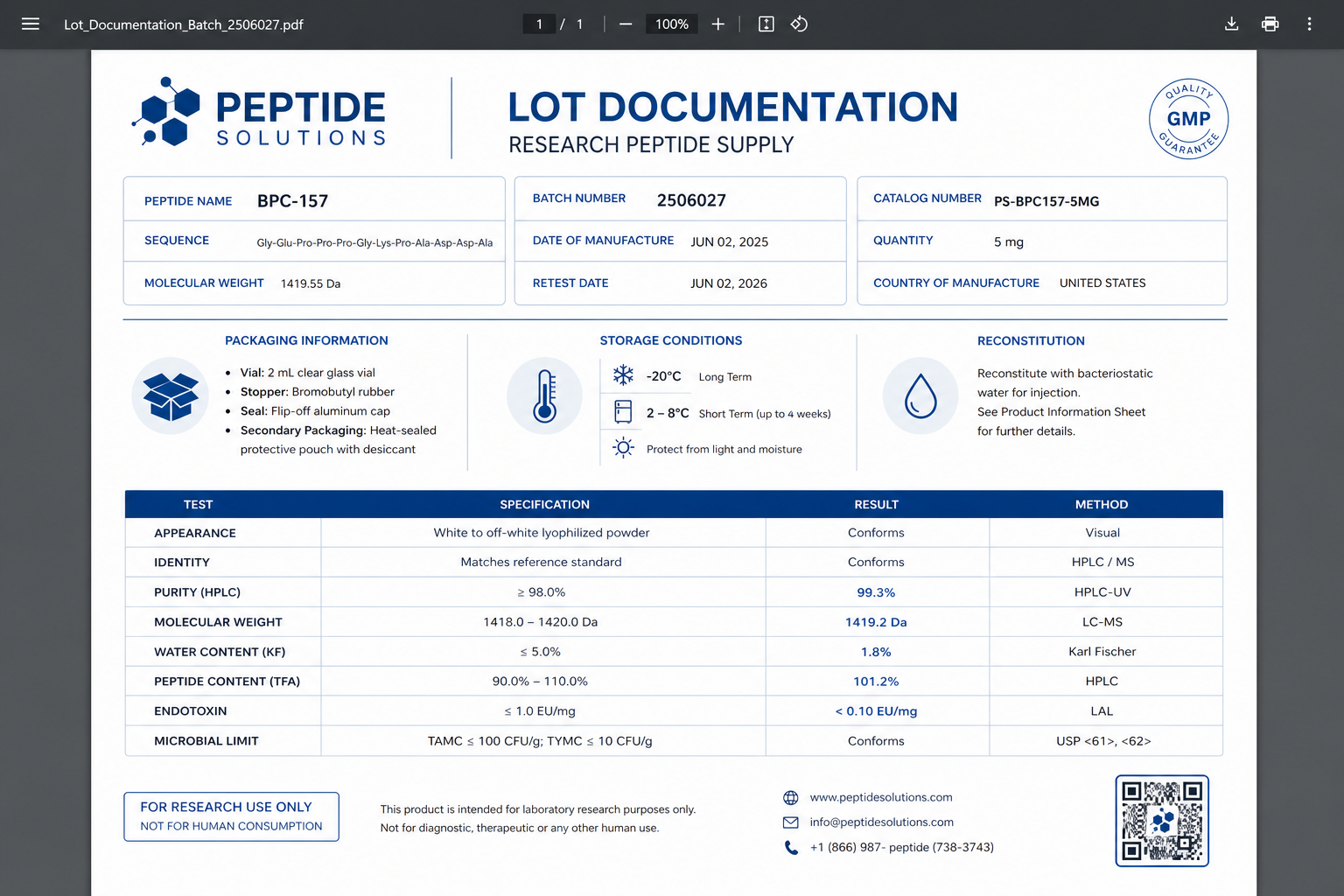
Task: Click water content result 1.8%
Action: (876, 652)
